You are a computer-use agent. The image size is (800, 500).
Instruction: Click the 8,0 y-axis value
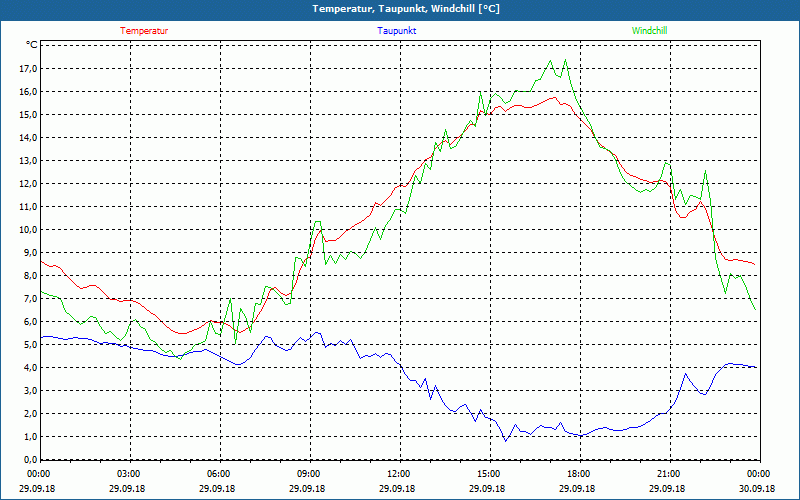[x=31, y=276]
